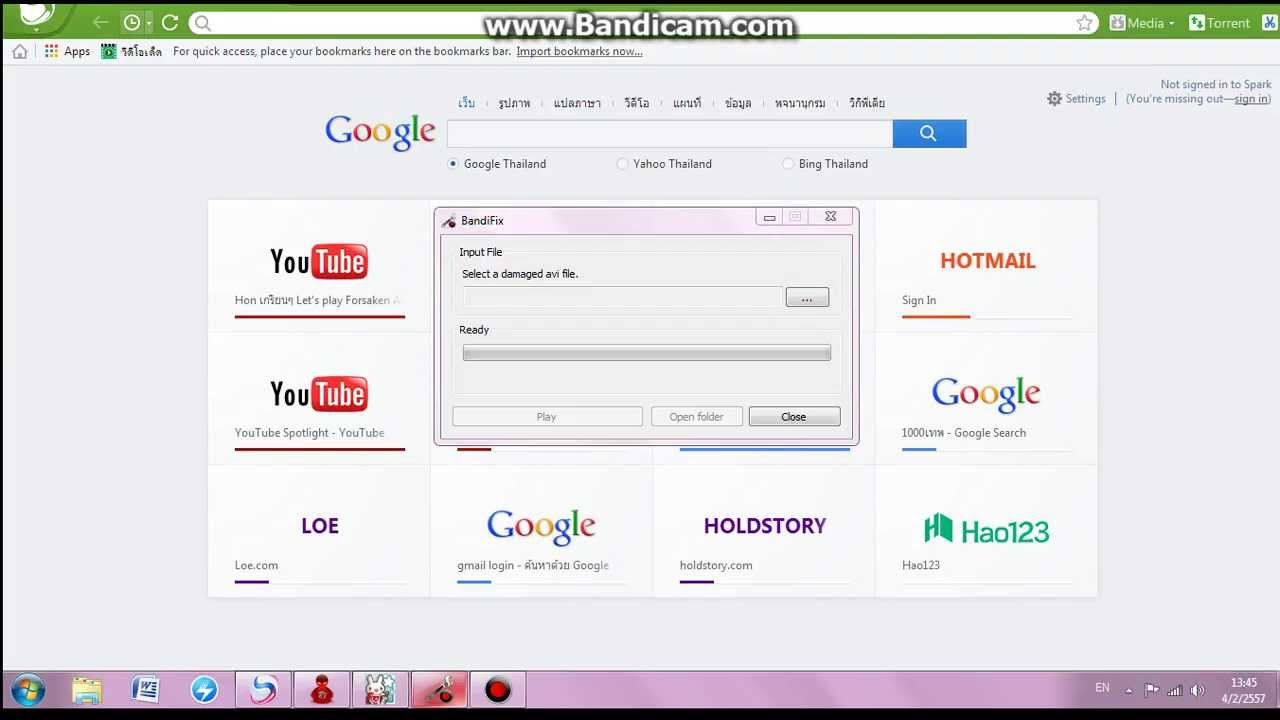Open the Torrent button
Image resolution: width=1280 pixels, height=720 pixels.
click(x=1219, y=23)
